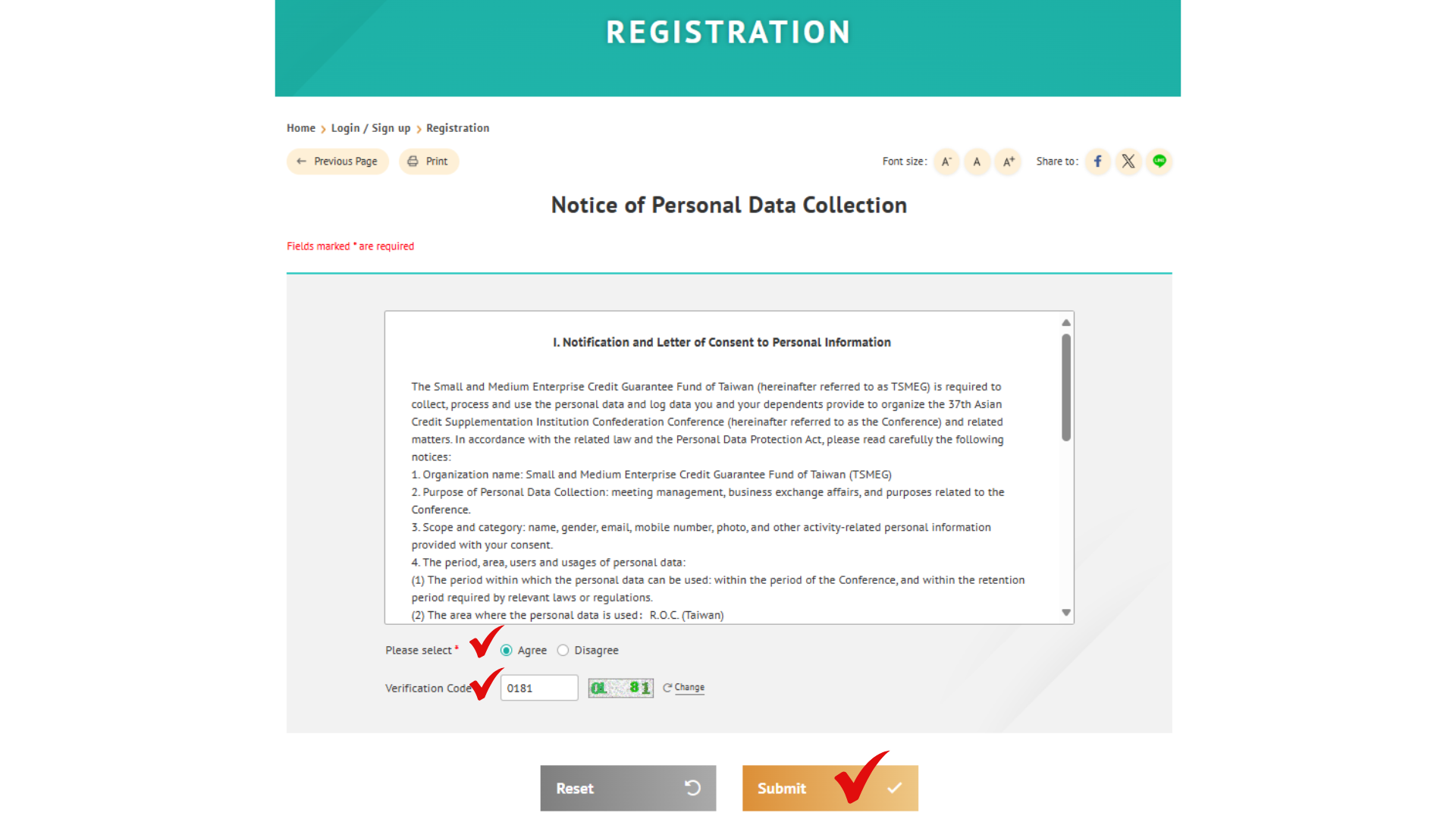Click Change to refresh verification code

(689, 688)
